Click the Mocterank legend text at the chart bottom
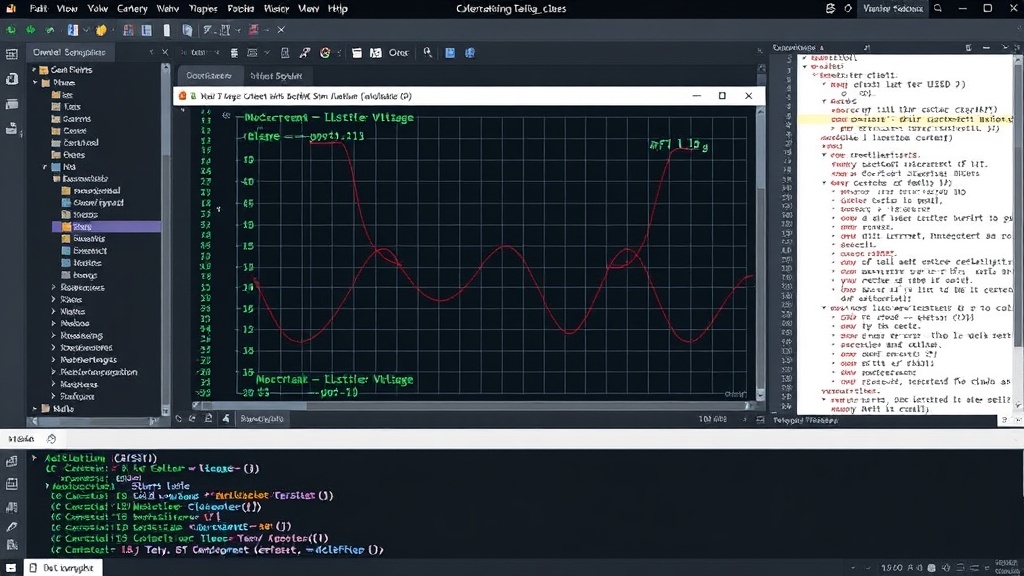 (334, 379)
